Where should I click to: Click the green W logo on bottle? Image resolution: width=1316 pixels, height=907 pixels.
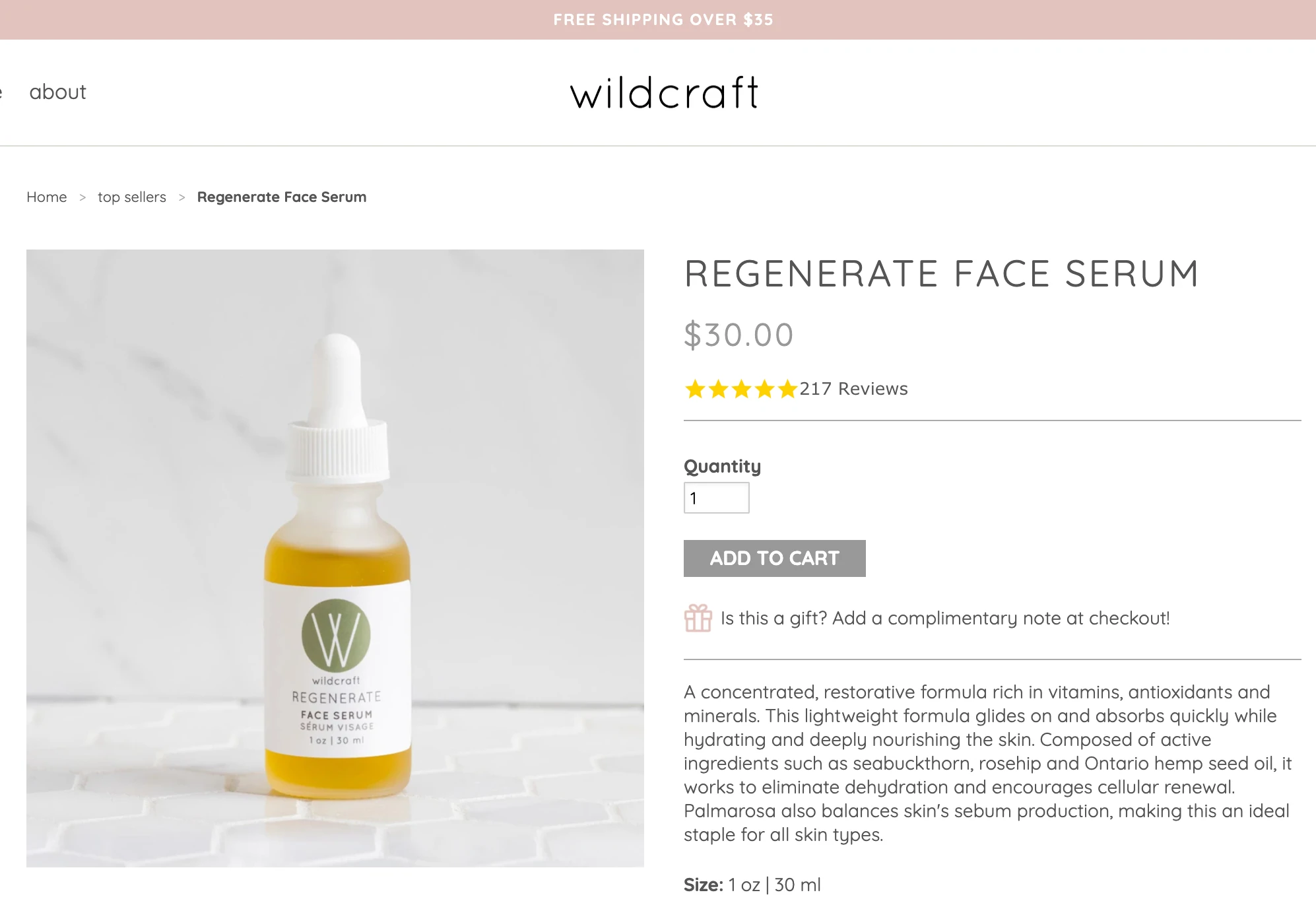pos(336,635)
